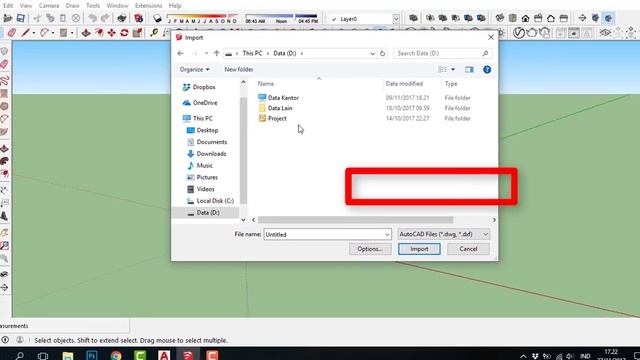The image size is (640, 360).
Task: Click the Undo arrow in the toolbar
Action: [x=93, y=18]
